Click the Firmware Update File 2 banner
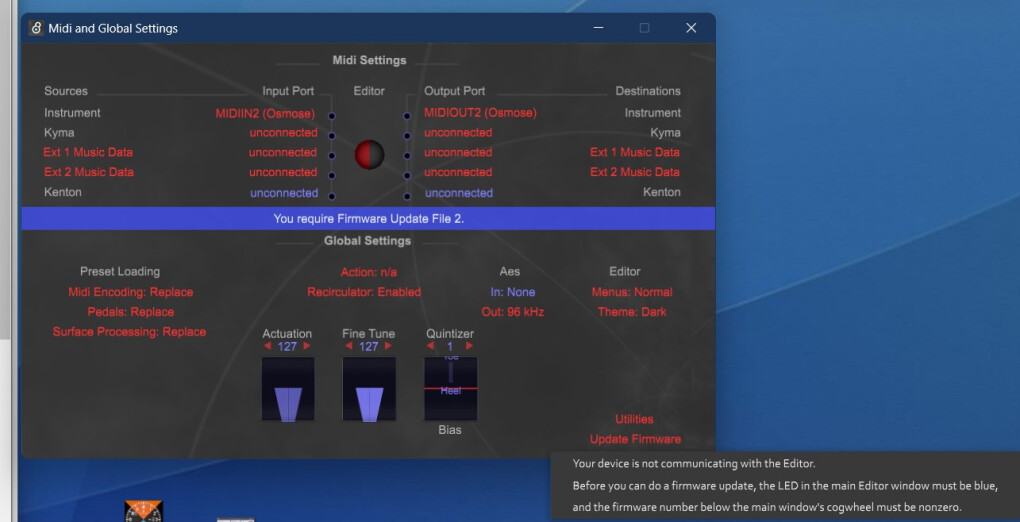Image resolution: width=1020 pixels, height=522 pixels. [368, 219]
